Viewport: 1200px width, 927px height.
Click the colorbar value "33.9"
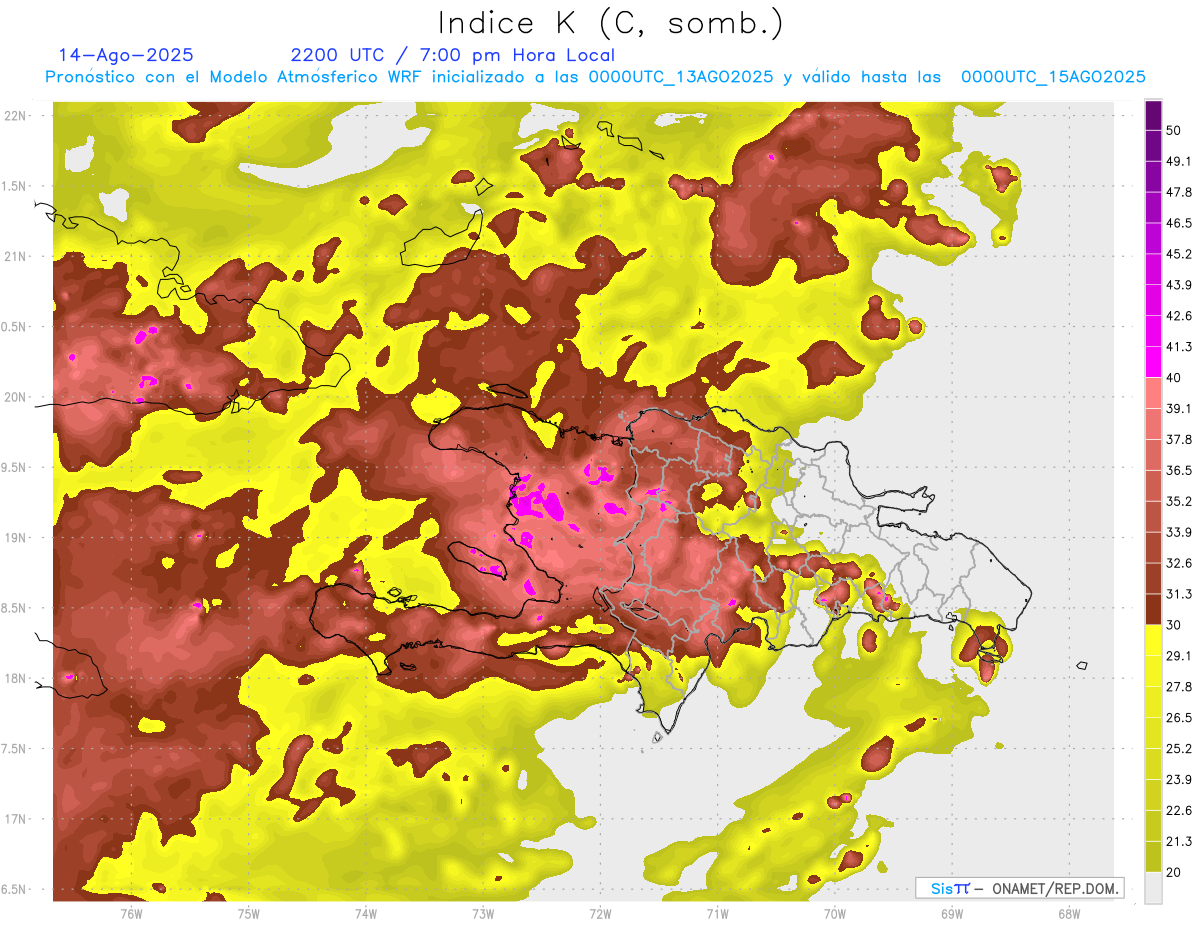coord(1178,532)
